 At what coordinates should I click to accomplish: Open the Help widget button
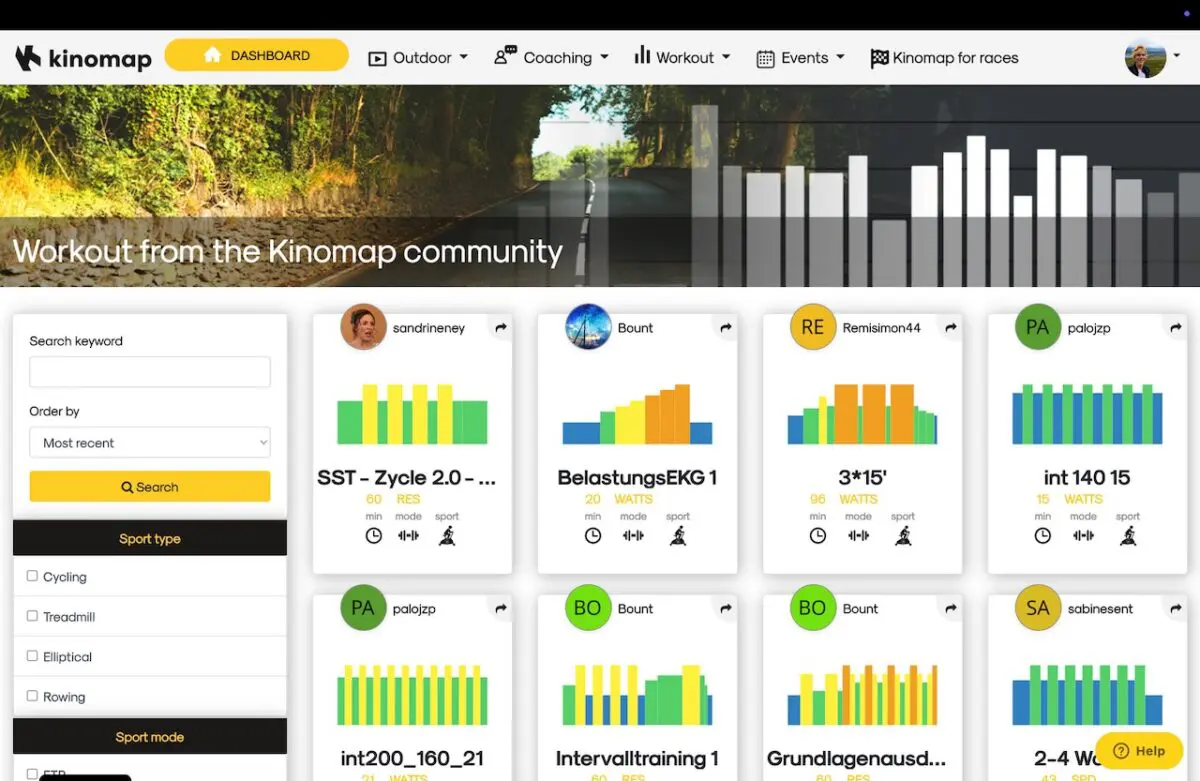1140,751
